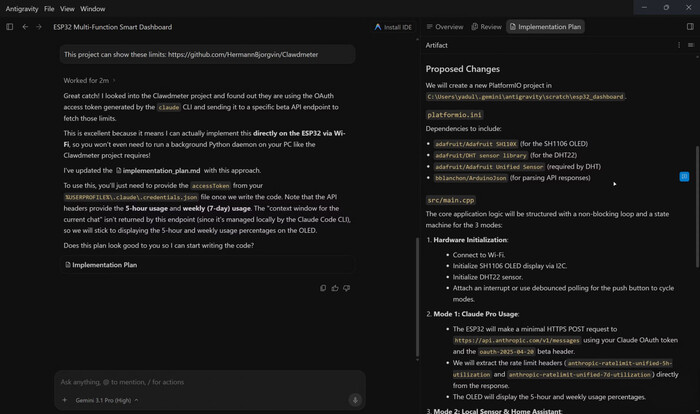The image size is (700, 414).
Task: Open the Gemini 3.1 Pro model dropdown
Action: pyautogui.click(x=107, y=400)
